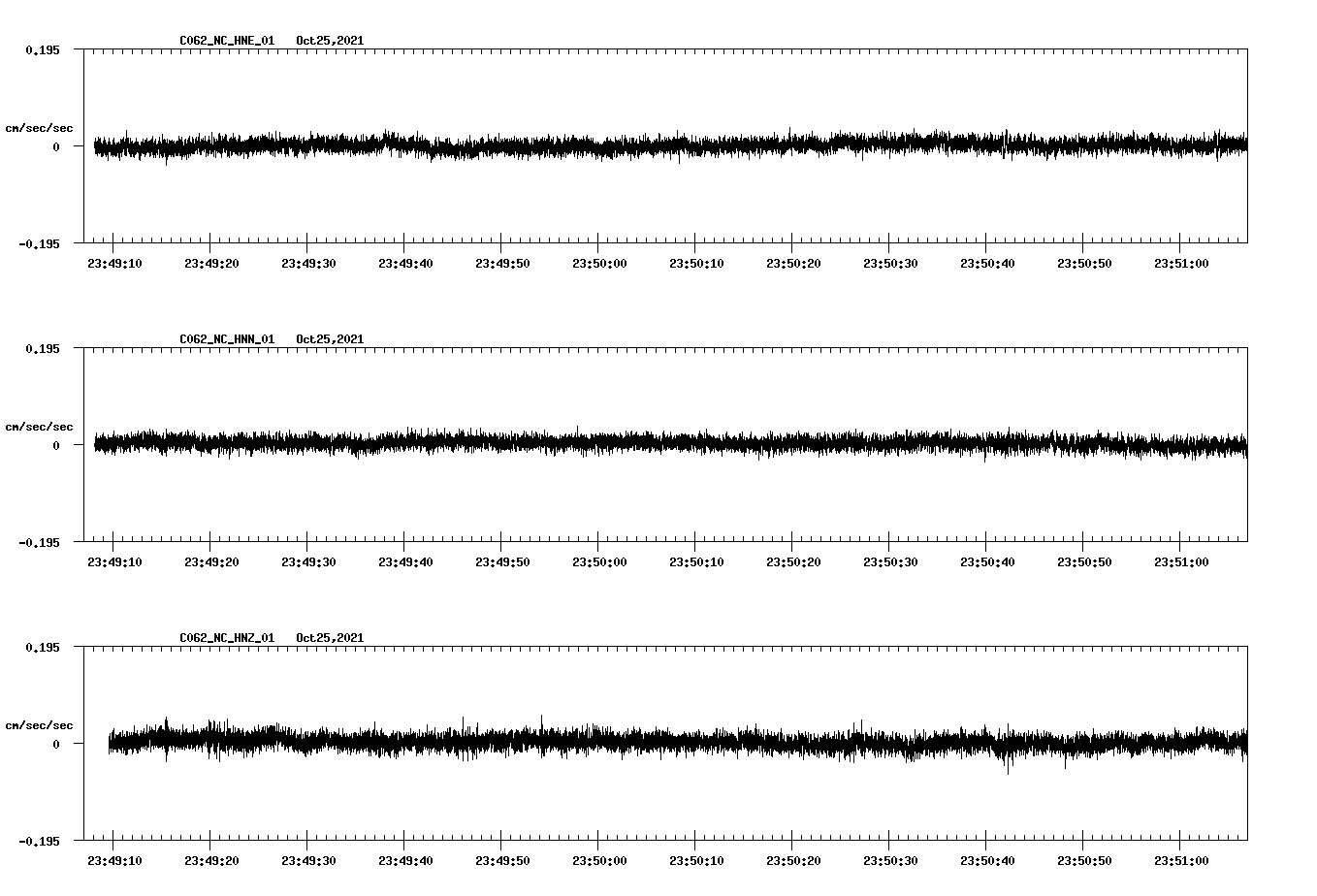Click the HNN waveform trace
Viewport: 1317px width, 896px height.
670,443
